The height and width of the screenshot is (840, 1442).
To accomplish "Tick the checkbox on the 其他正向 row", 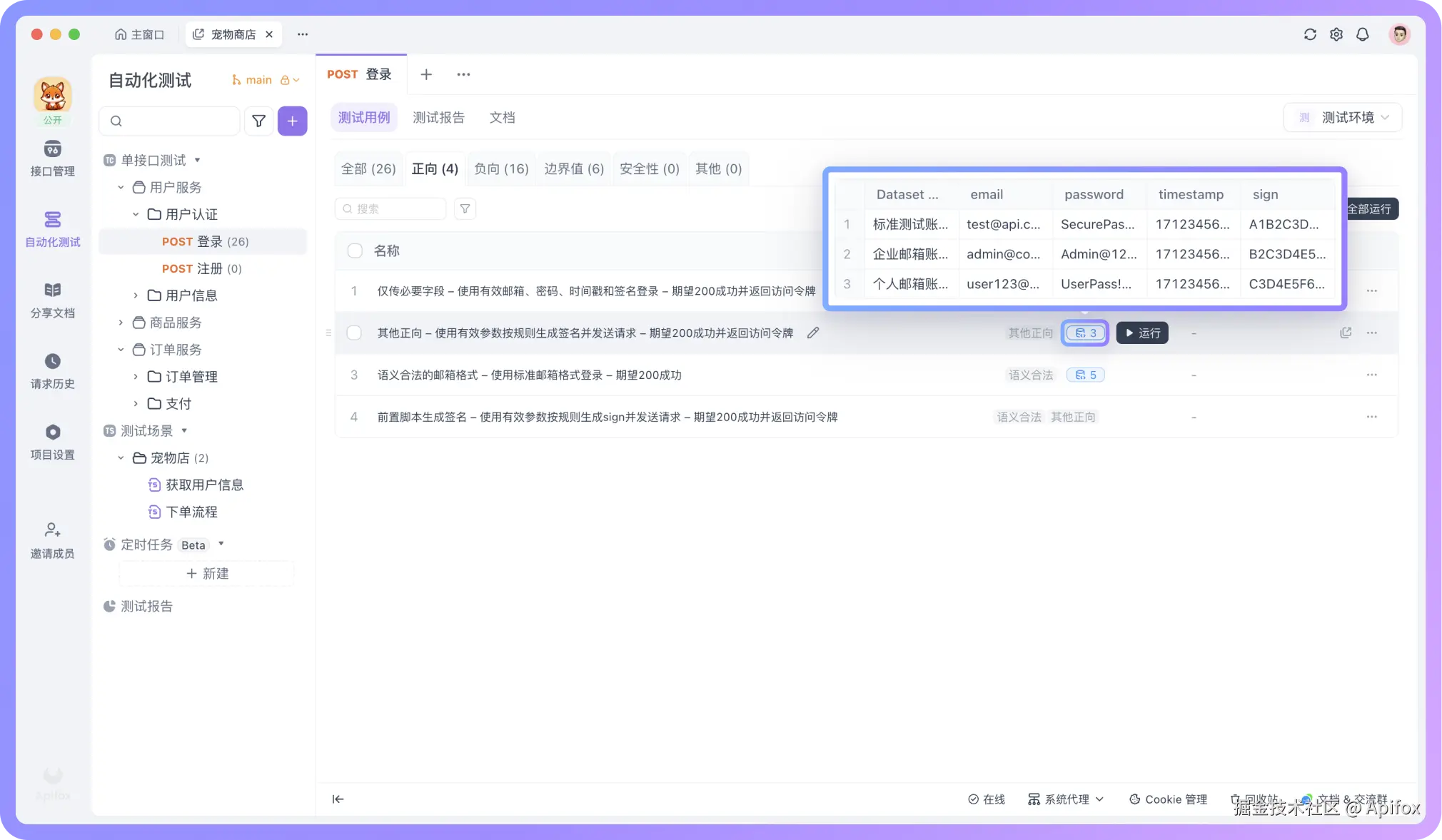I will pos(354,333).
